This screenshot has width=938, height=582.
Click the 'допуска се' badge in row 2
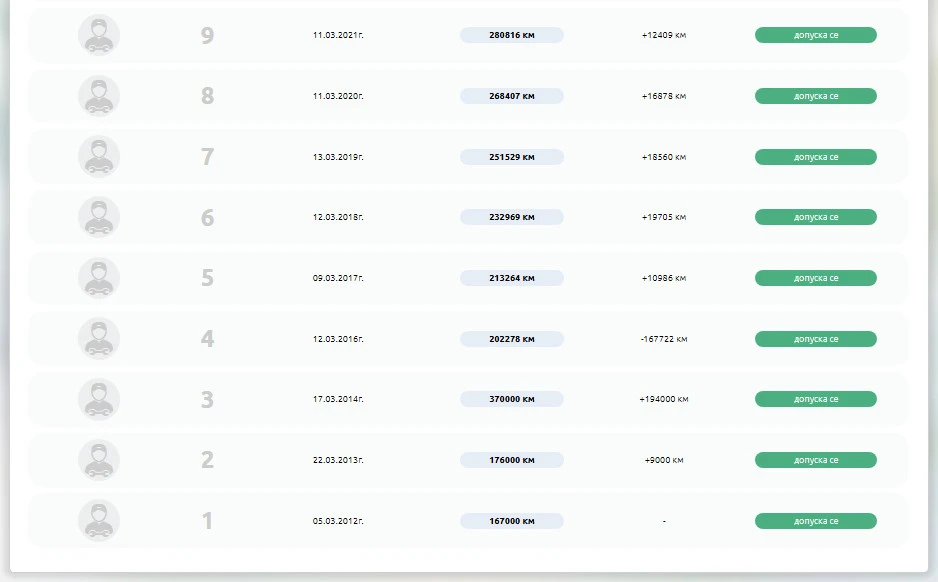coord(815,460)
